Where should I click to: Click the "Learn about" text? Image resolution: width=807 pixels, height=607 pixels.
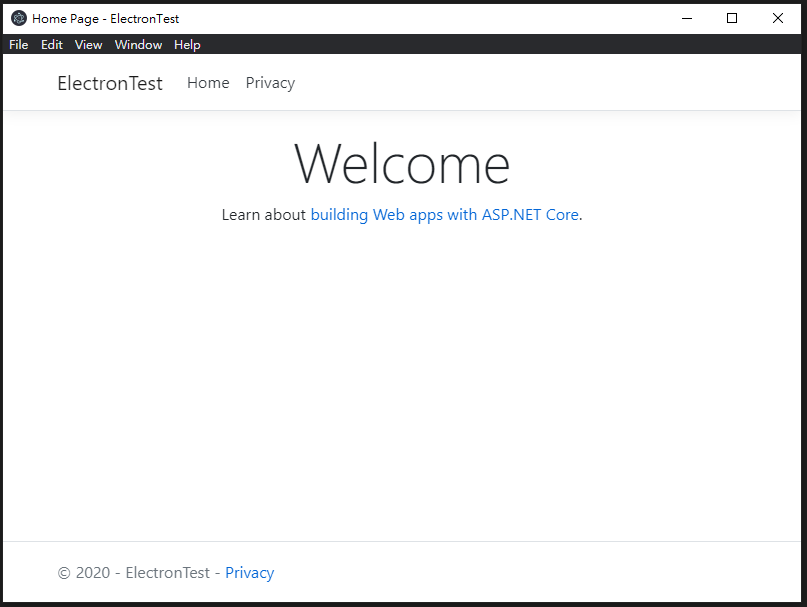coord(264,215)
